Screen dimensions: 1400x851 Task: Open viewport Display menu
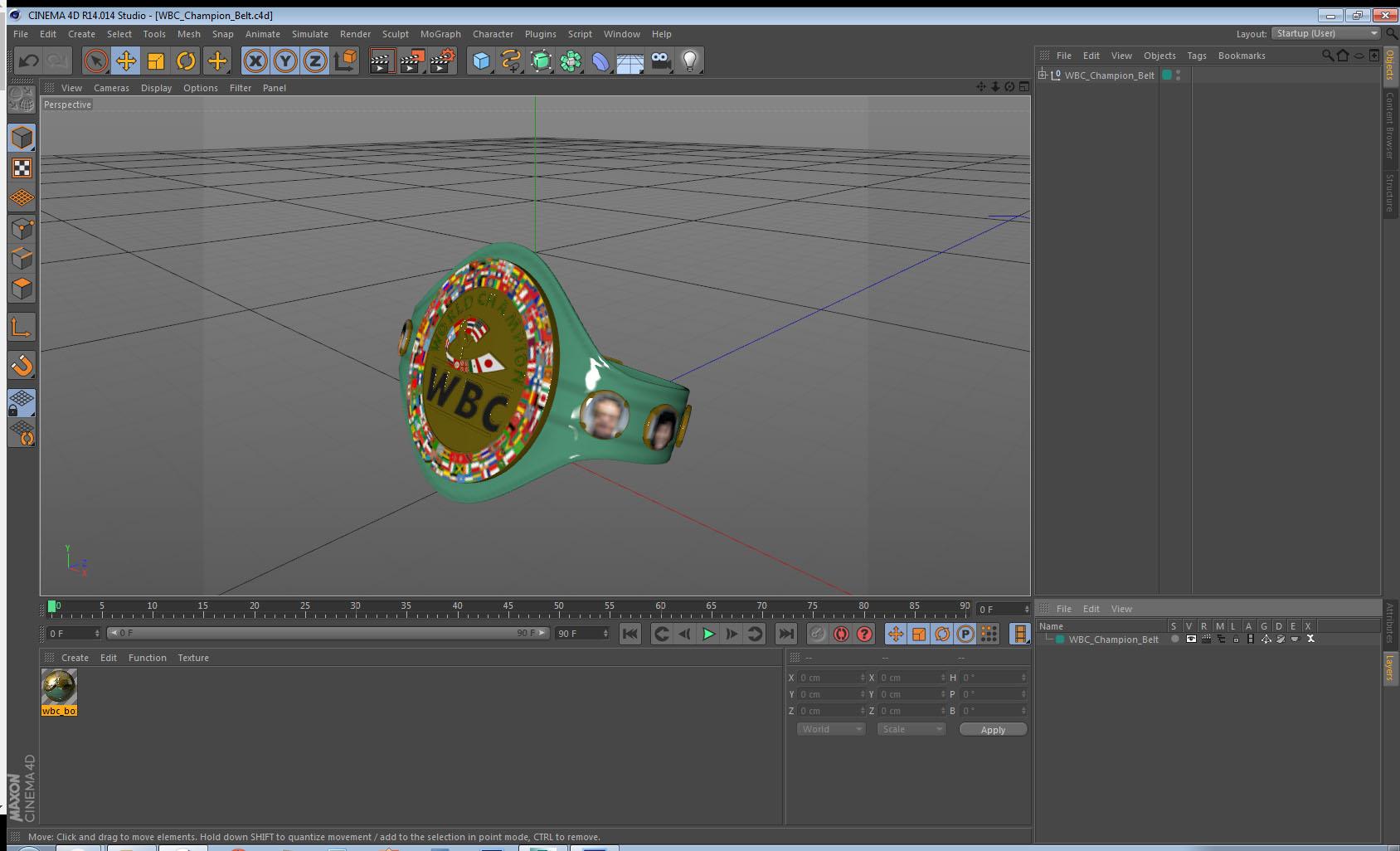pyautogui.click(x=156, y=88)
